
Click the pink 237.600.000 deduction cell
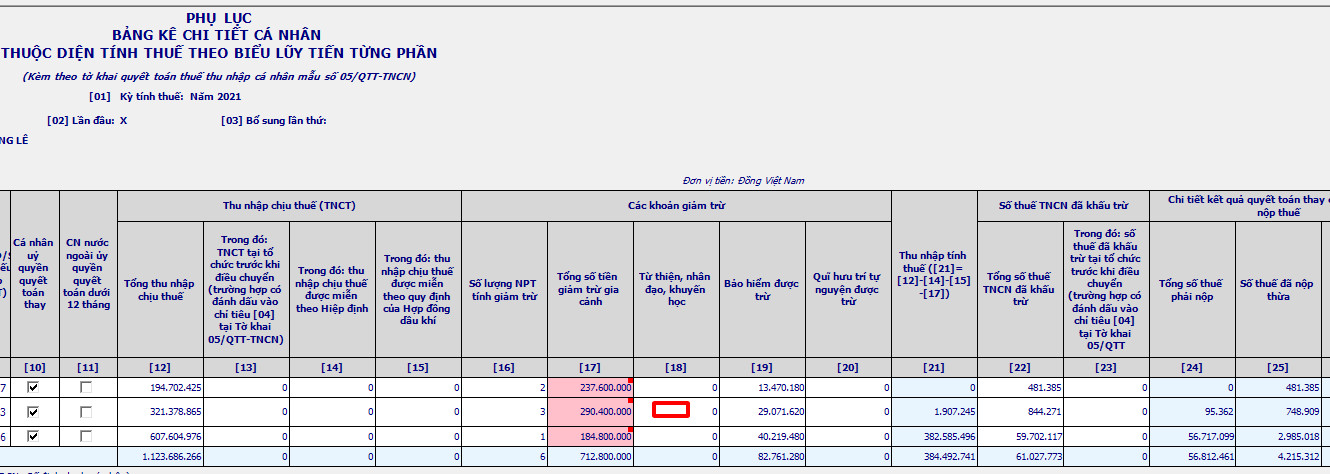point(590,387)
